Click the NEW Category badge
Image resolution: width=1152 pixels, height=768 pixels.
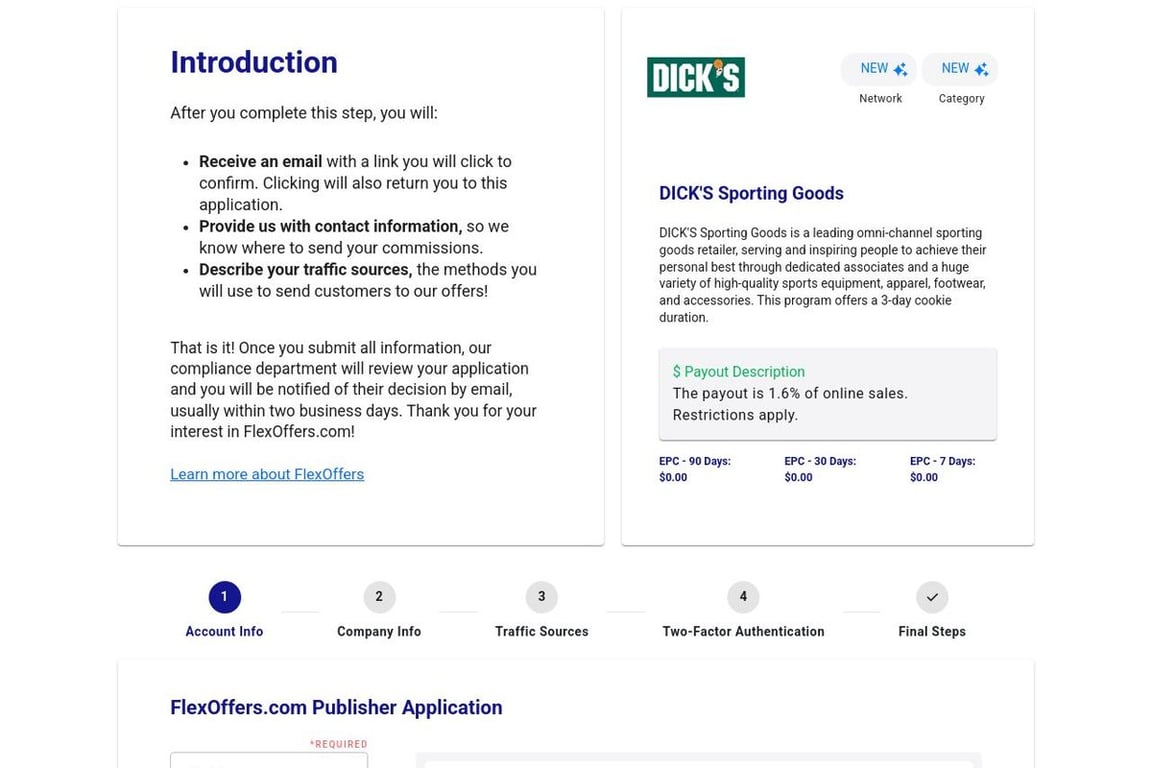point(960,69)
